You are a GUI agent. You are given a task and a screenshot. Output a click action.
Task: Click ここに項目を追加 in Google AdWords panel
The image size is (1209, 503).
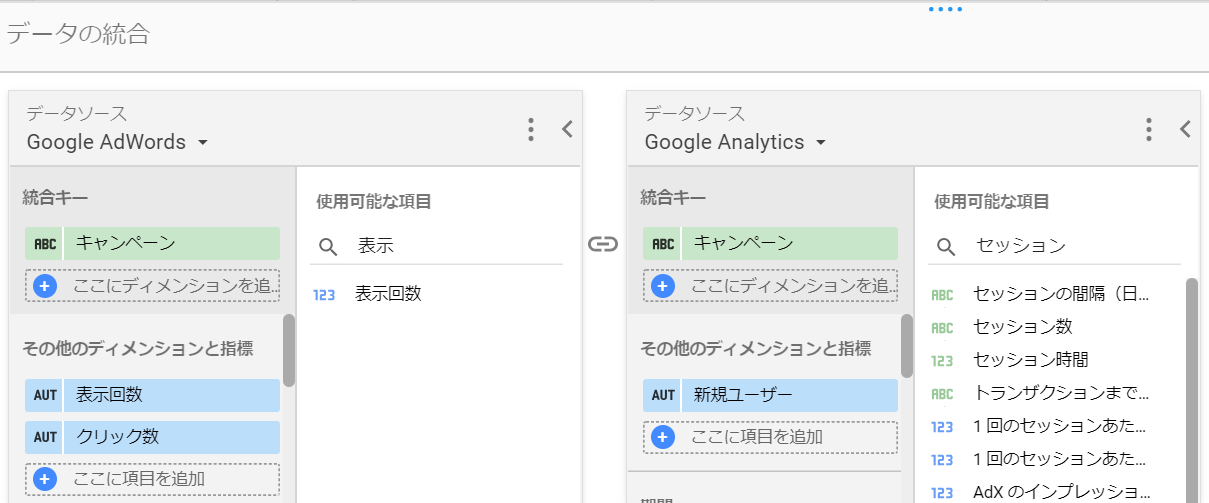click(x=152, y=480)
